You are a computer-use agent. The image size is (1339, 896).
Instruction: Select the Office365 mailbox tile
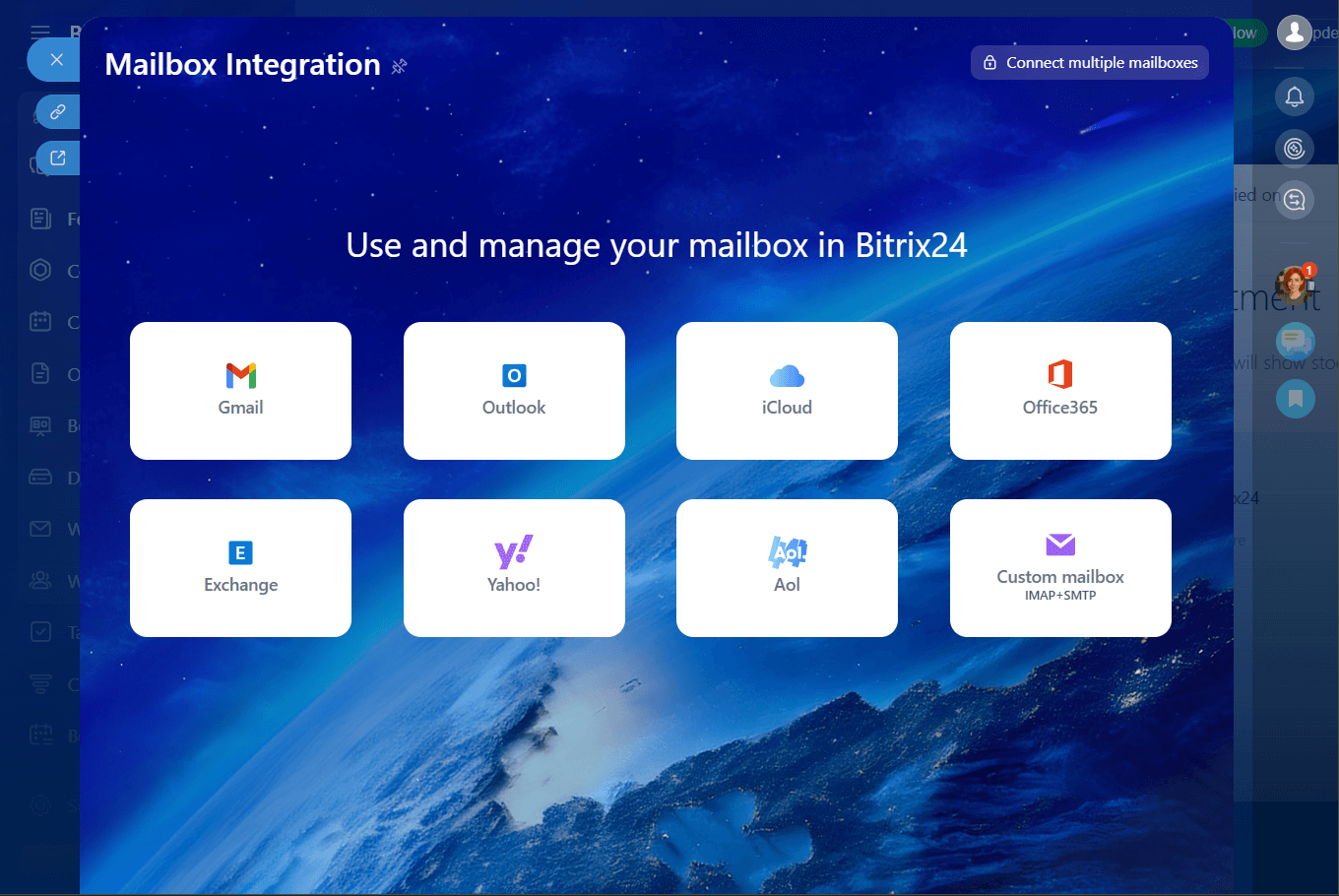point(1060,391)
